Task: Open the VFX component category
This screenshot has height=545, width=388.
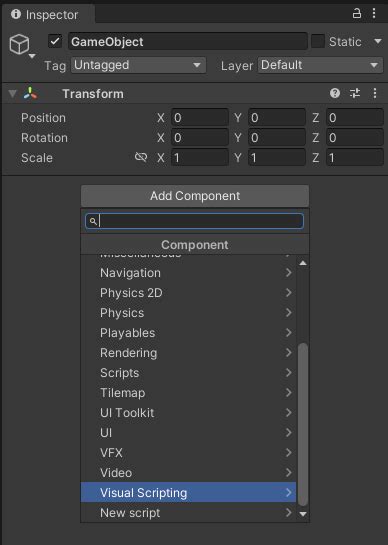Action: click(x=188, y=453)
